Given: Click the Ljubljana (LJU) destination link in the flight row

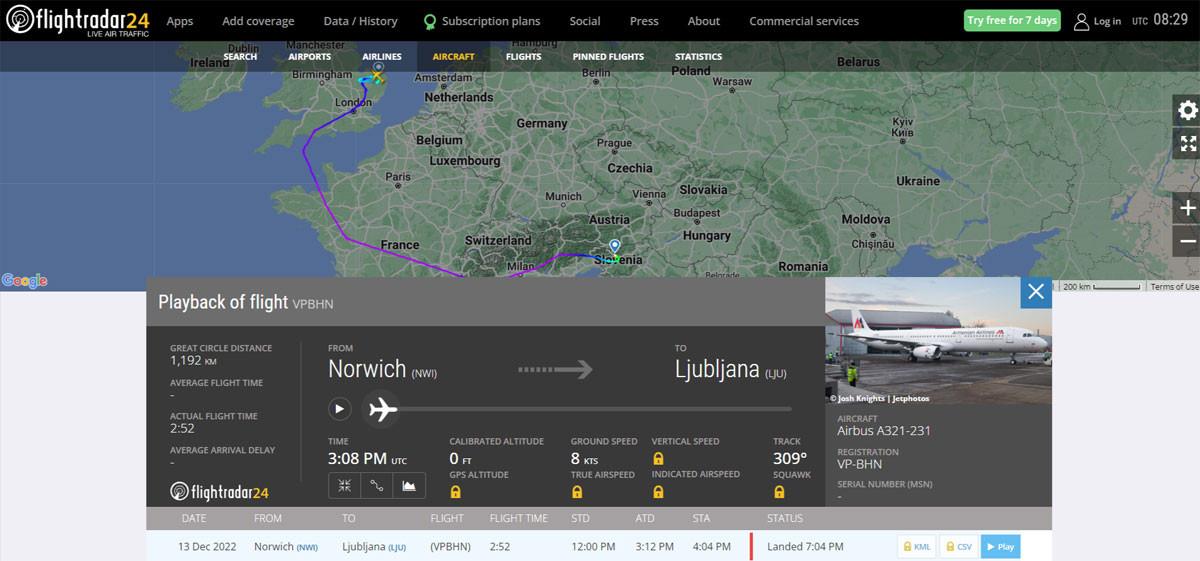Looking at the screenshot, I should [x=374, y=547].
